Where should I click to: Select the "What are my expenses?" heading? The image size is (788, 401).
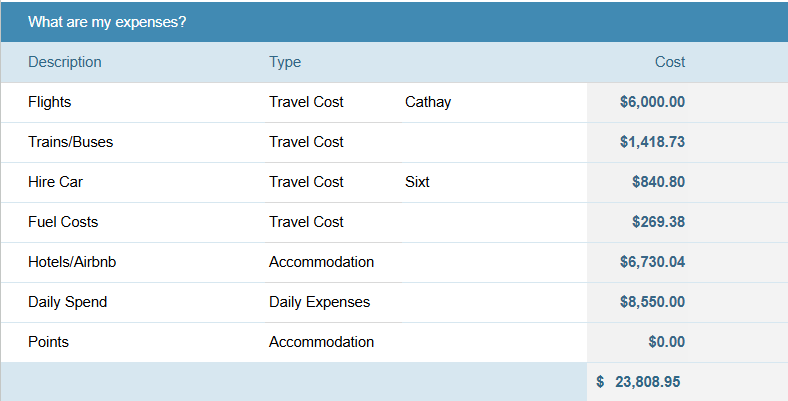pyautogui.click(x=107, y=22)
